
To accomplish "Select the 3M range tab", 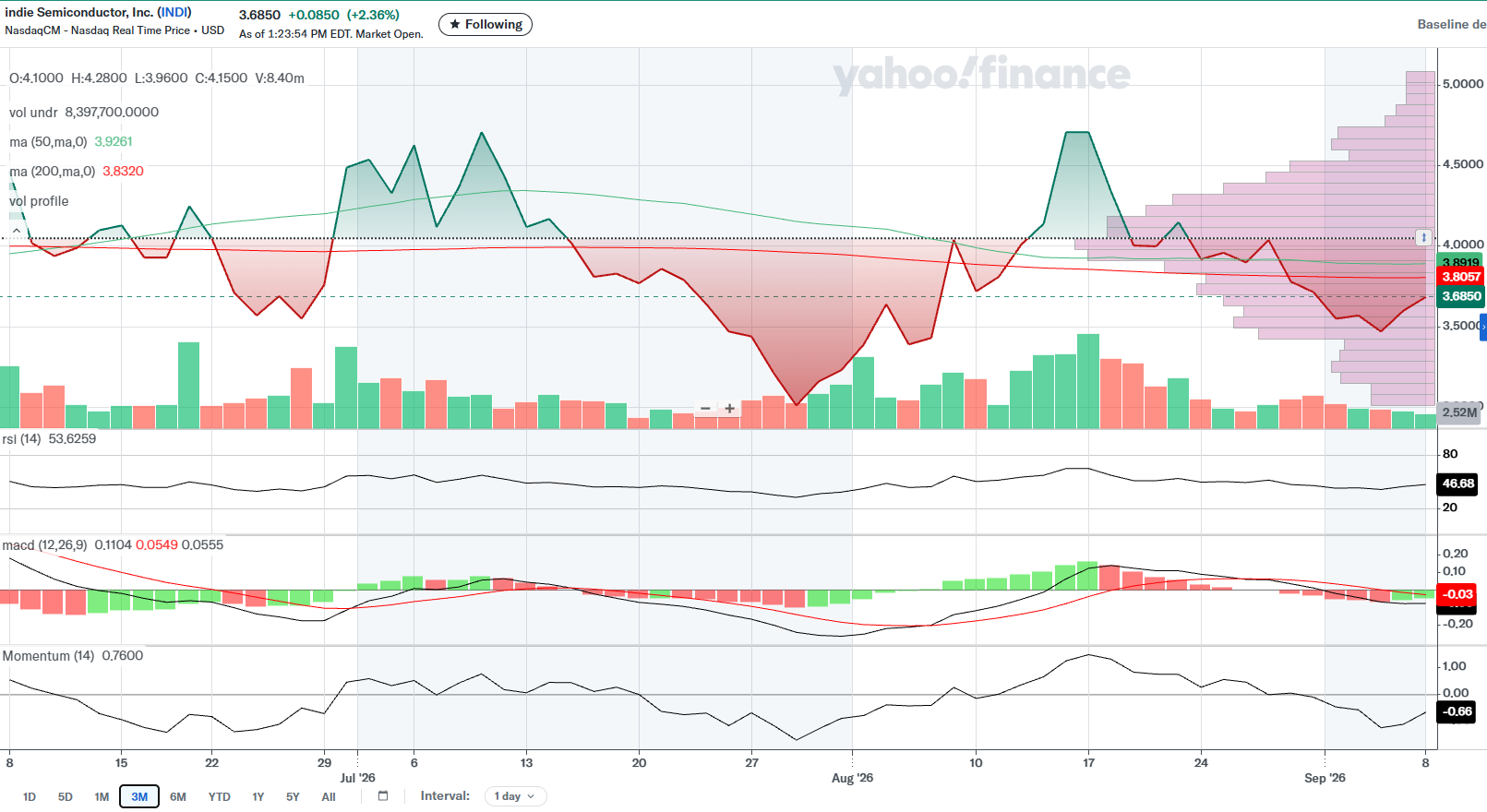I will [139, 797].
